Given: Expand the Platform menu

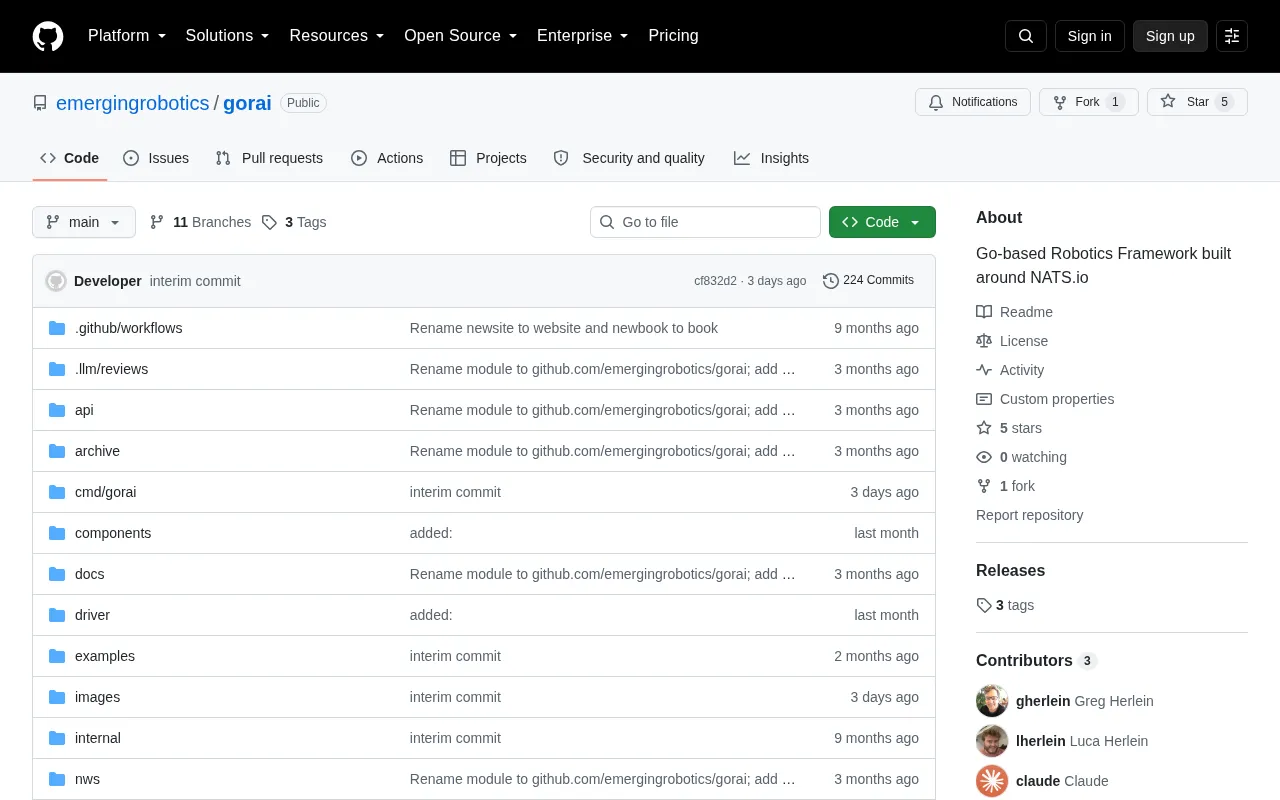Looking at the screenshot, I should pyautogui.click(x=127, y=36).
